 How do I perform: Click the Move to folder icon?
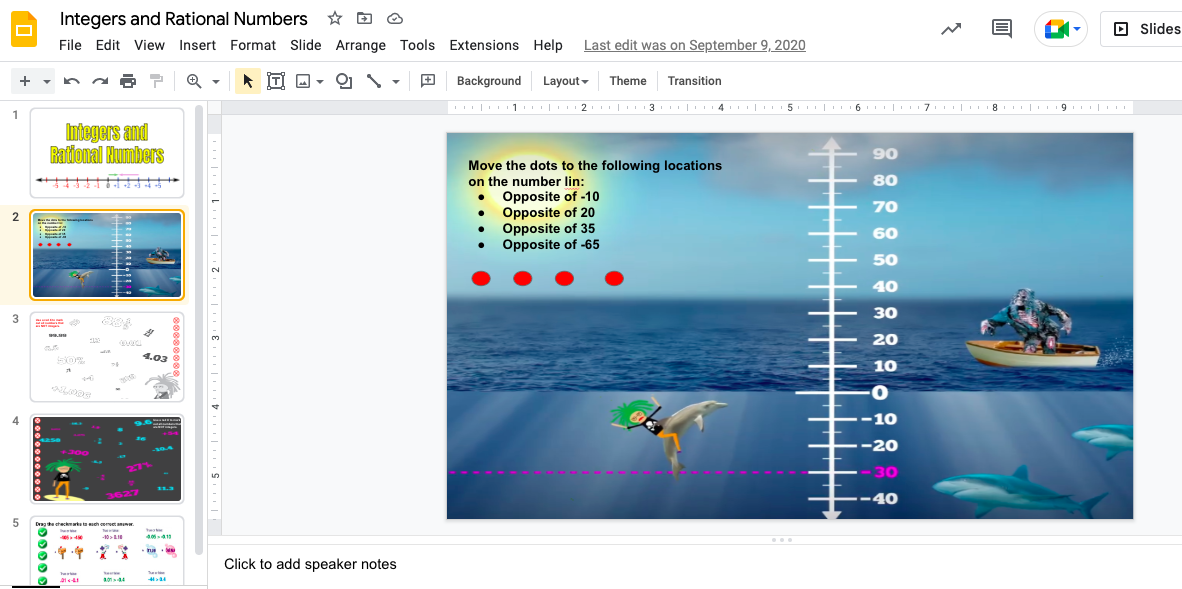364,18
